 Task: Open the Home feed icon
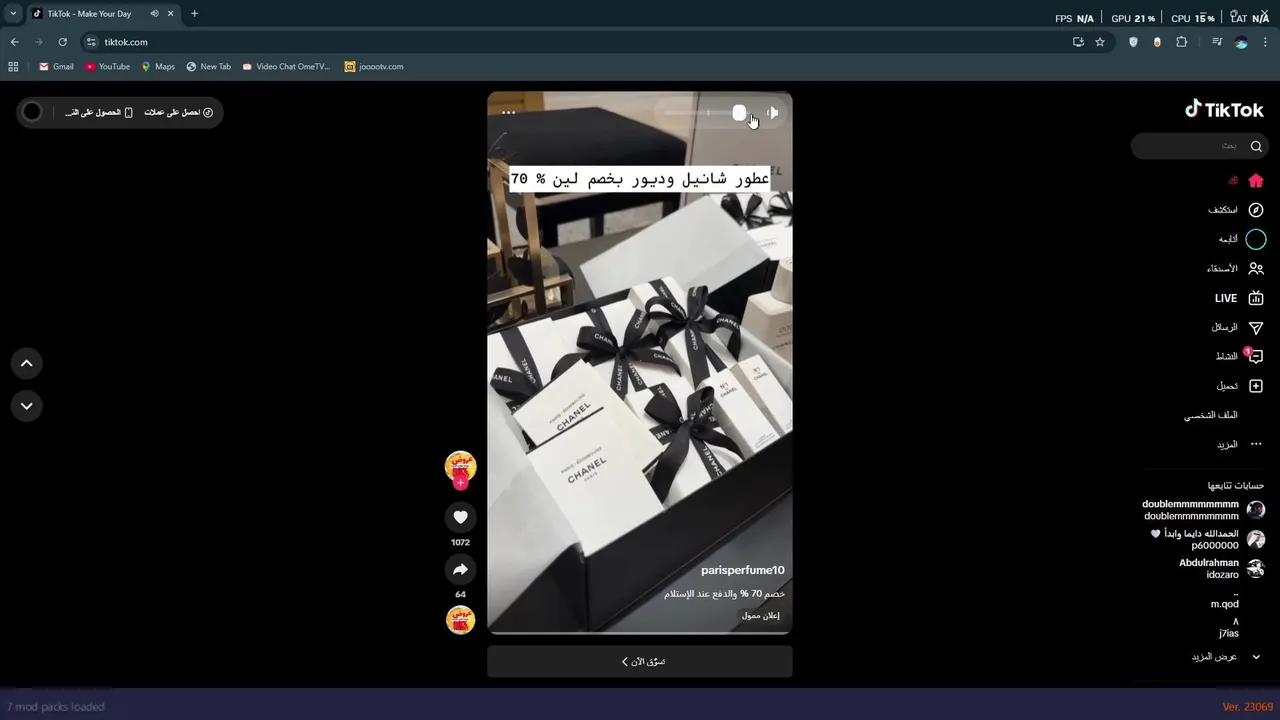(1256, 181)
